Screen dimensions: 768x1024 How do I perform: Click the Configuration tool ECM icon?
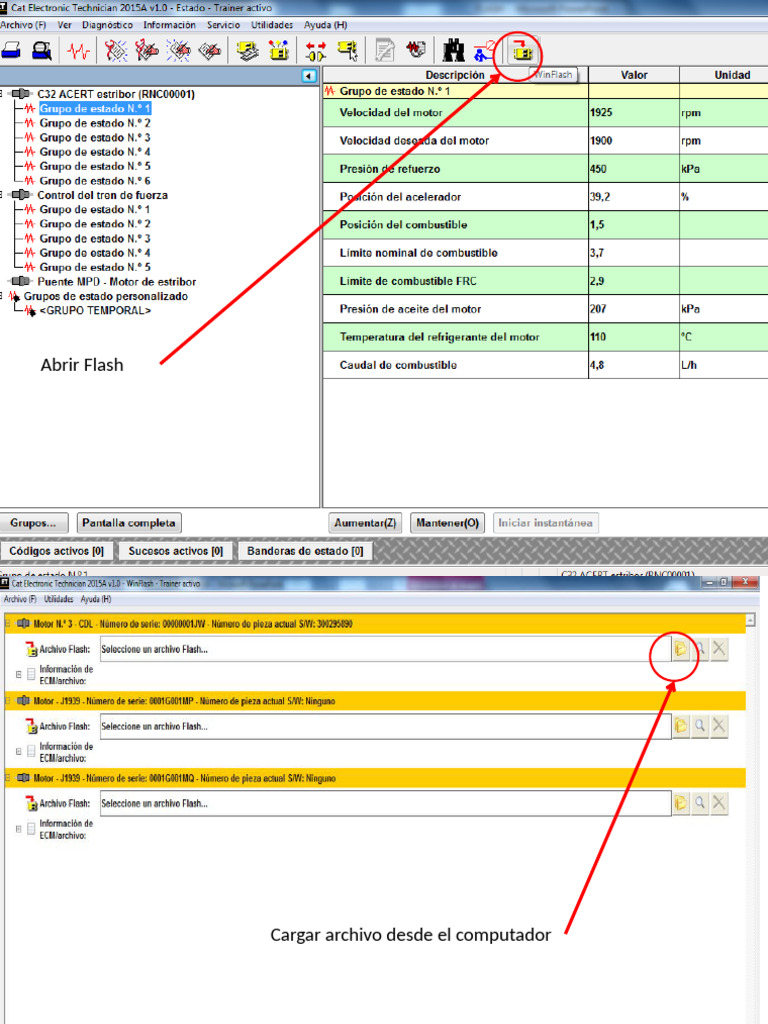279,50
